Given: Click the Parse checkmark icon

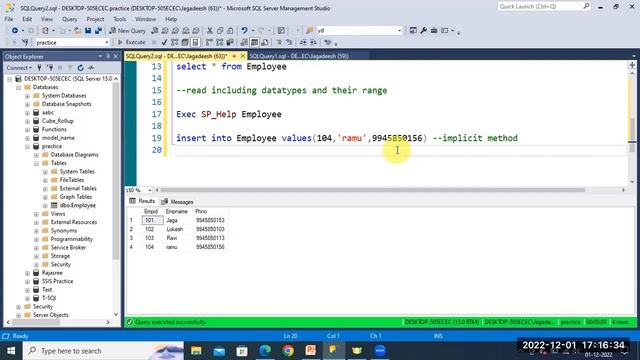Looking at the screenshot, I should (x=164, y=42).
